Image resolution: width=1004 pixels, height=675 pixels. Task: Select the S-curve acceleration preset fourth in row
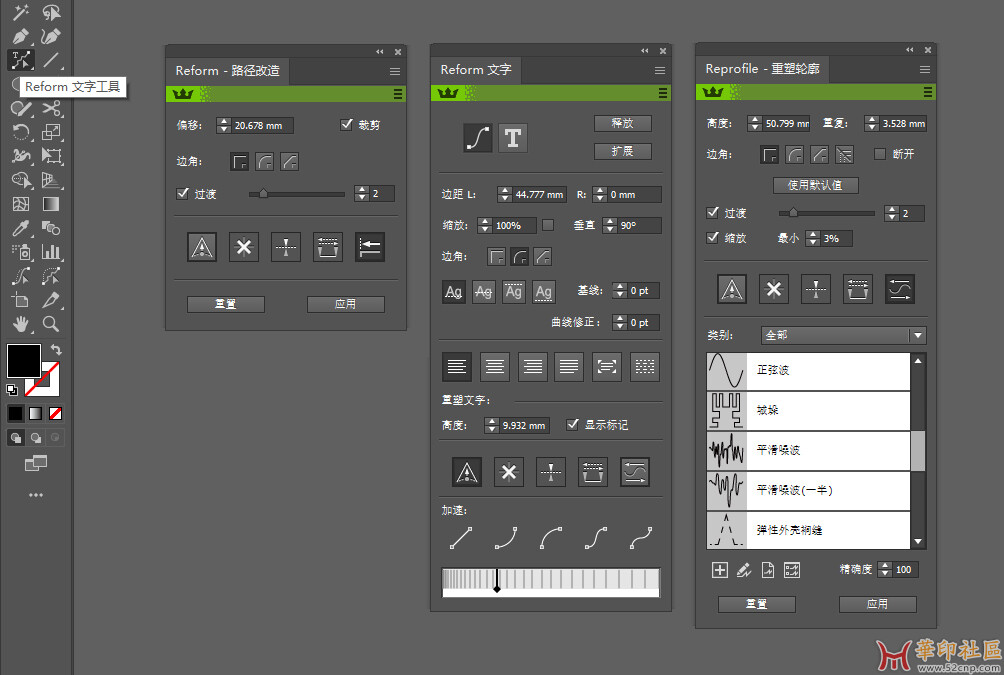595,538
